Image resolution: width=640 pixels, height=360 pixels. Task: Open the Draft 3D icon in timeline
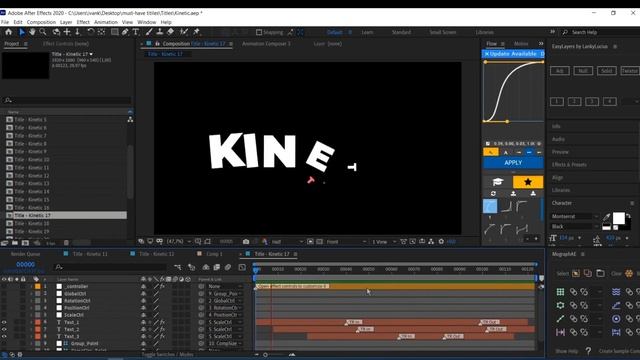[x=191, y=267]
